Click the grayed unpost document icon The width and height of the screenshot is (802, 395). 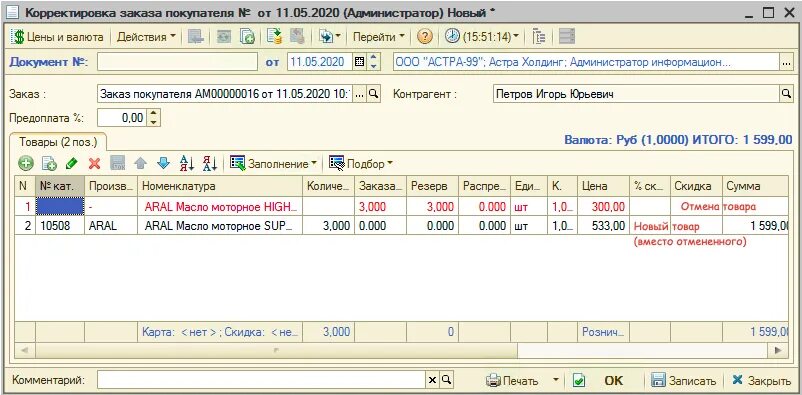[x=297, y=37]
